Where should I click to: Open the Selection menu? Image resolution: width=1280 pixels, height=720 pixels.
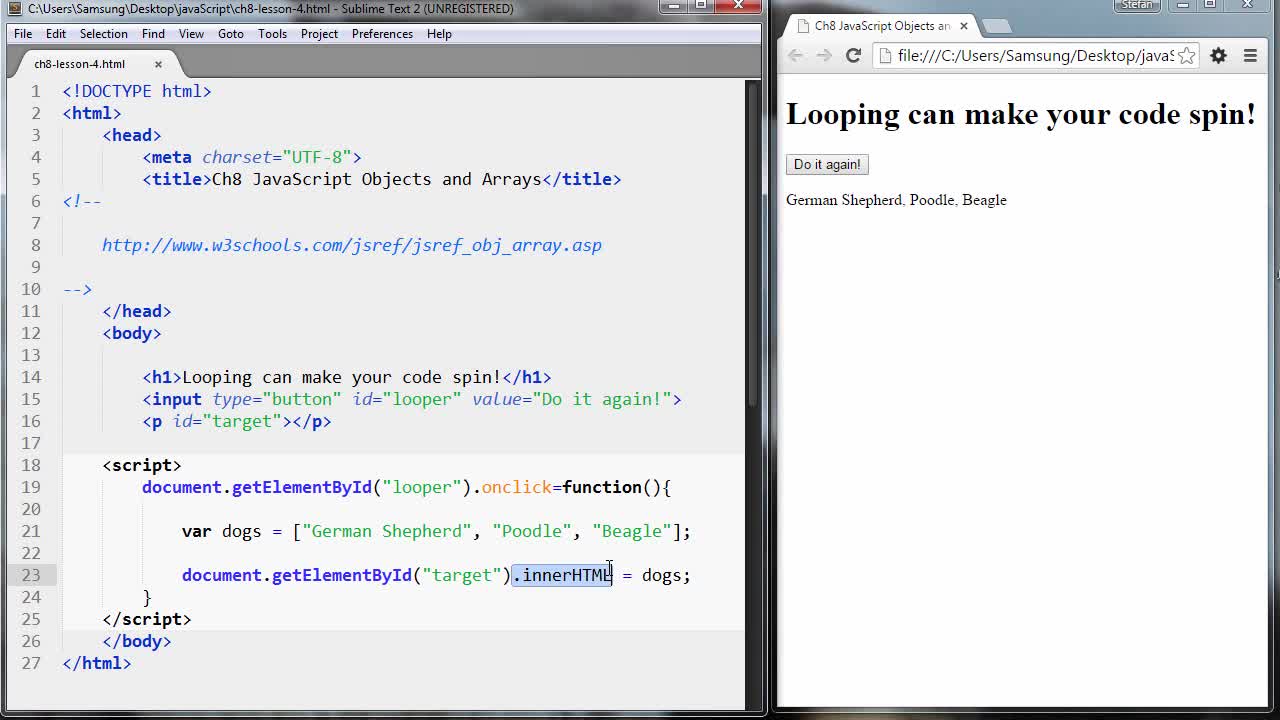[104, 34]
